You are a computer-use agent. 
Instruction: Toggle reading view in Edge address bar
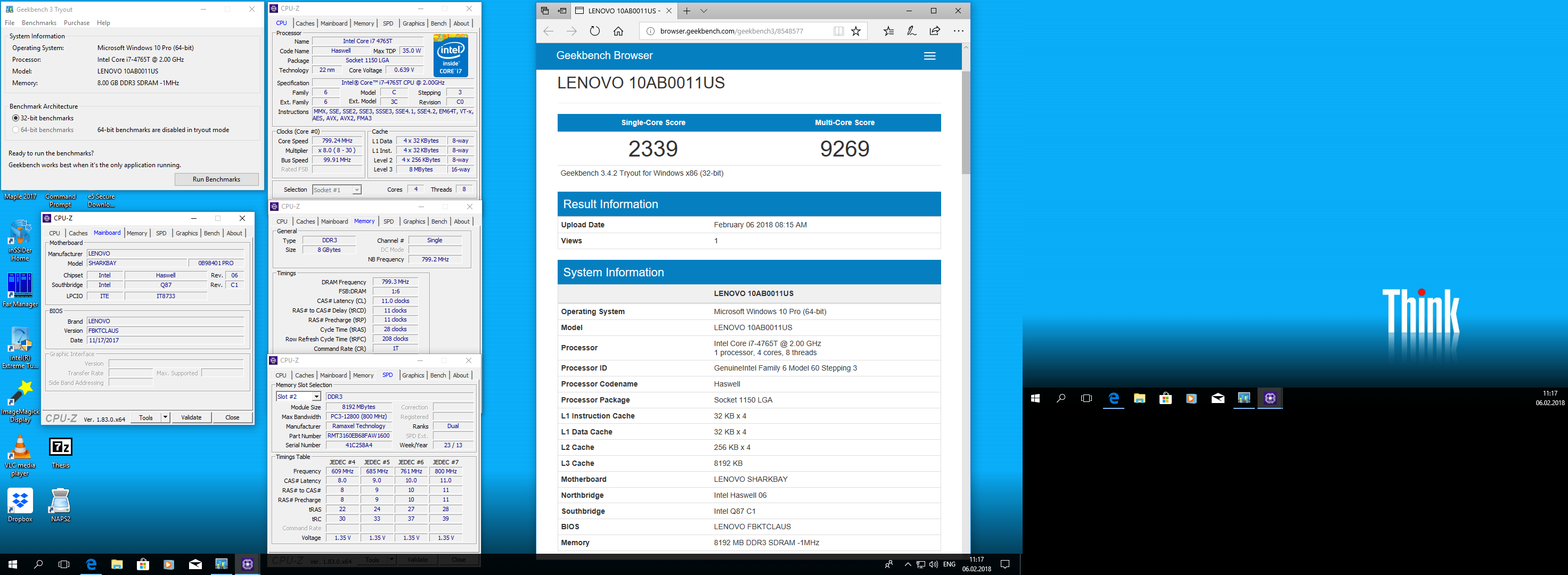[x=838, y=31]
